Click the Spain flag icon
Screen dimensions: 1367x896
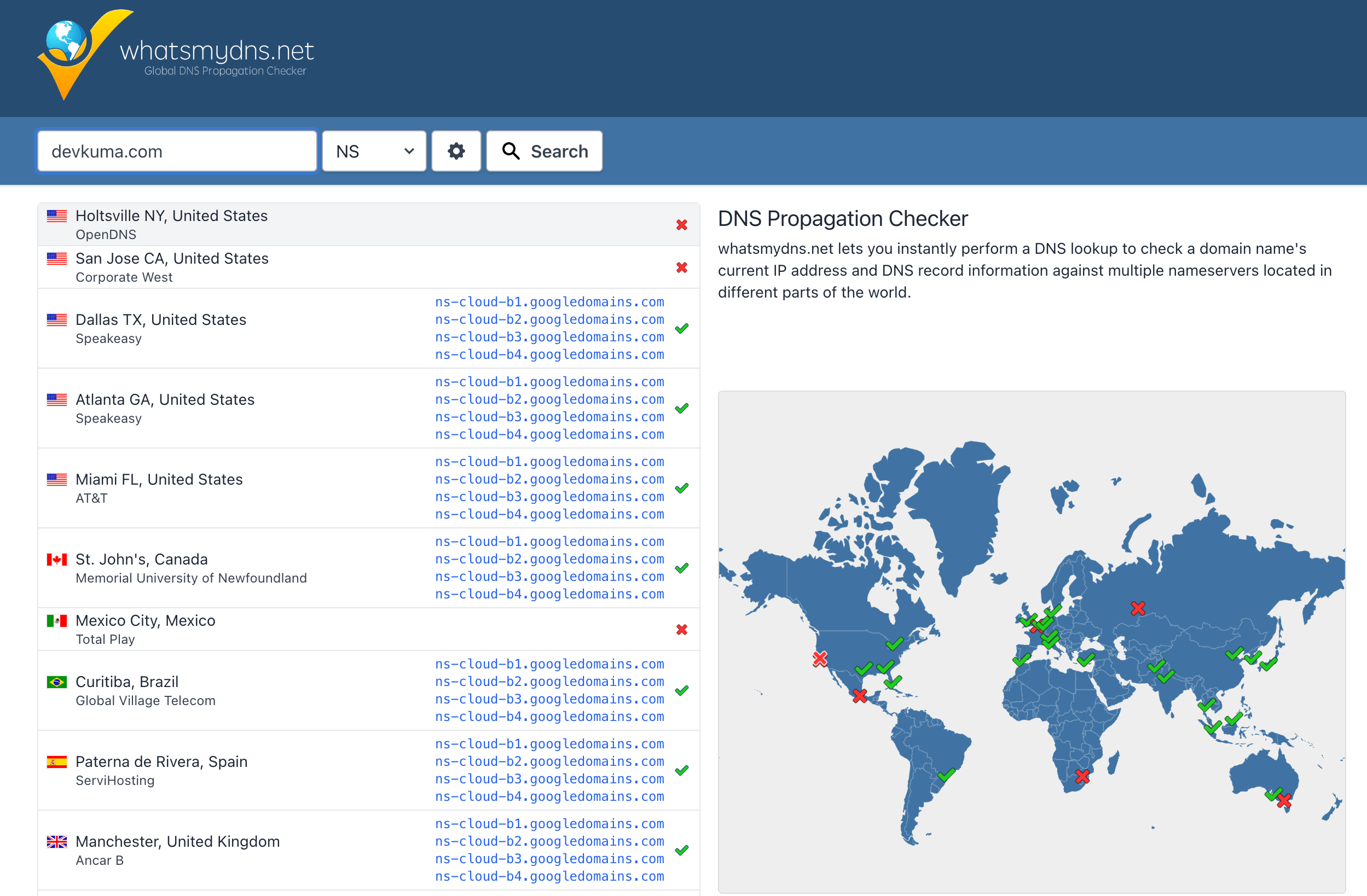click(56, 761)
